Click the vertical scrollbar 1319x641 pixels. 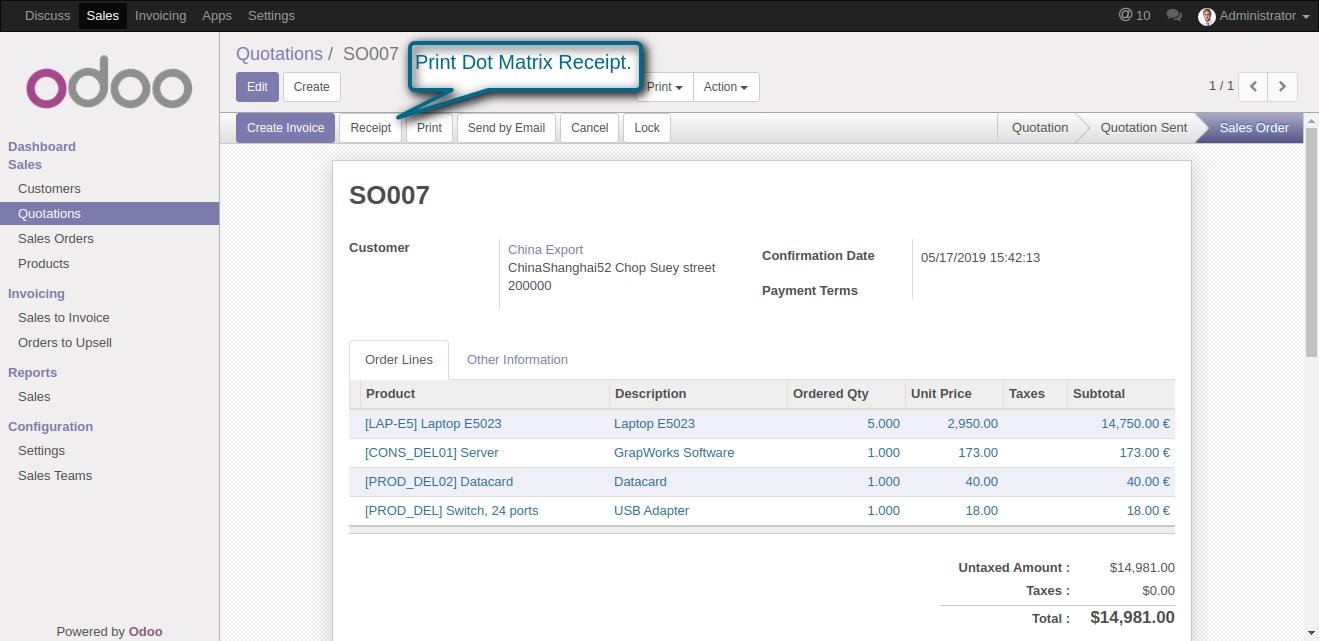pyautogui.click(x=1311, y=250)
